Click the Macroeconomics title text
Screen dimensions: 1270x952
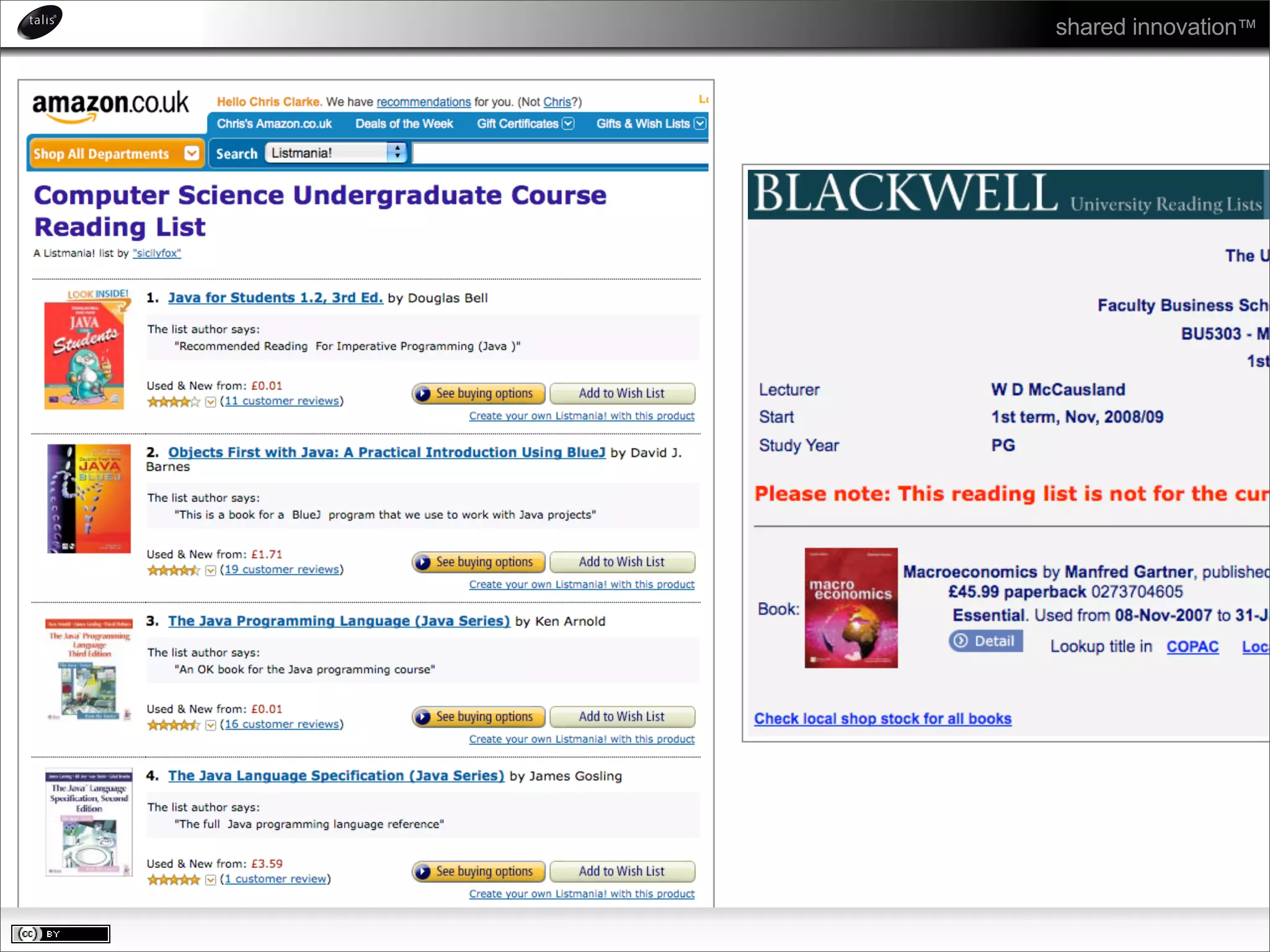point(970,571)
